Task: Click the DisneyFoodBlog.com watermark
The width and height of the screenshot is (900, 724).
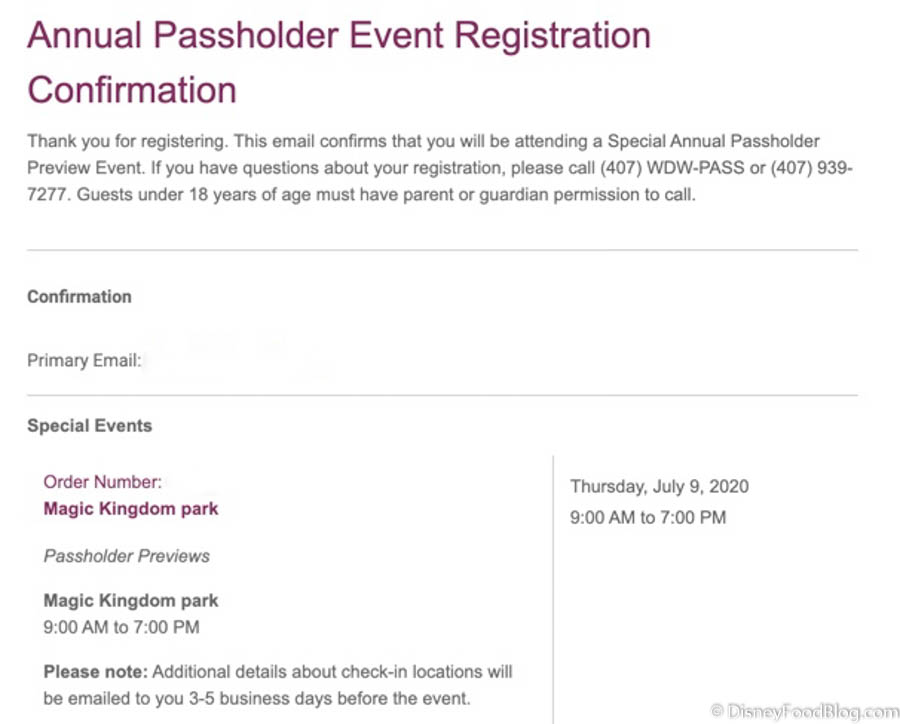Action: click(x=804, y=711)
